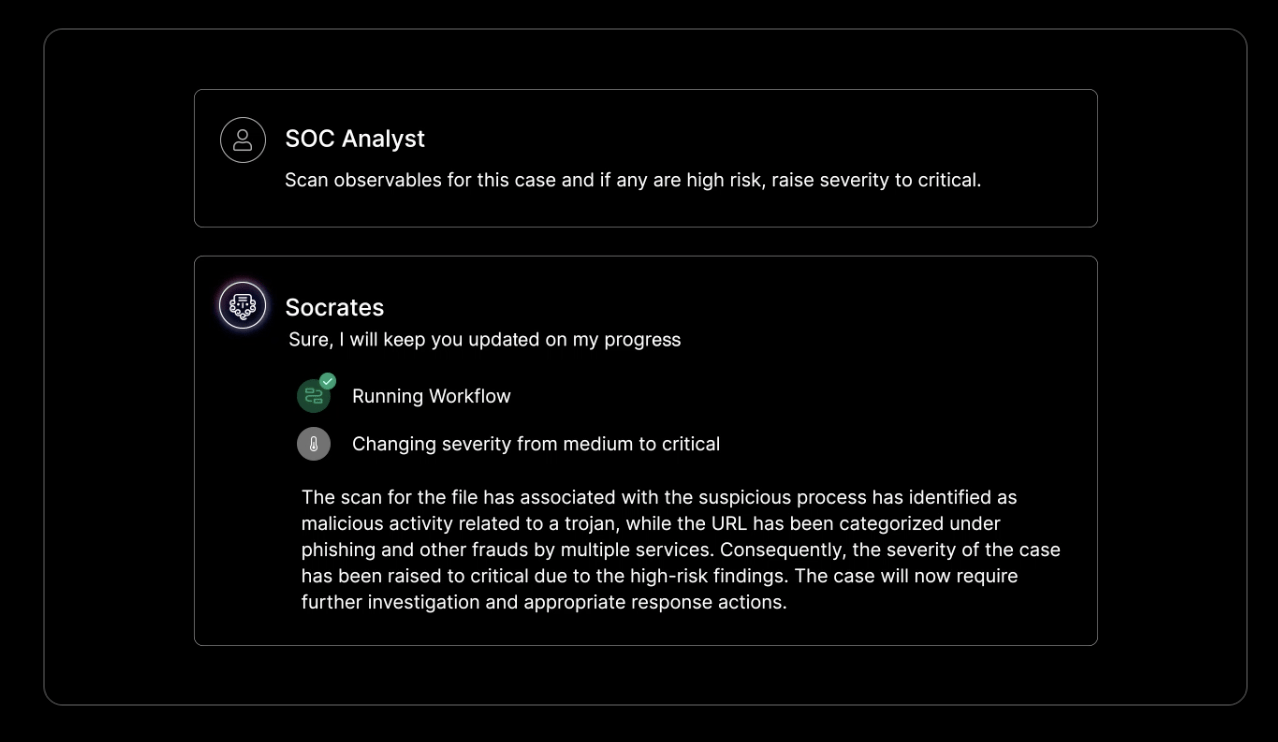Click the severity thermometer icon

pos(313,444)
